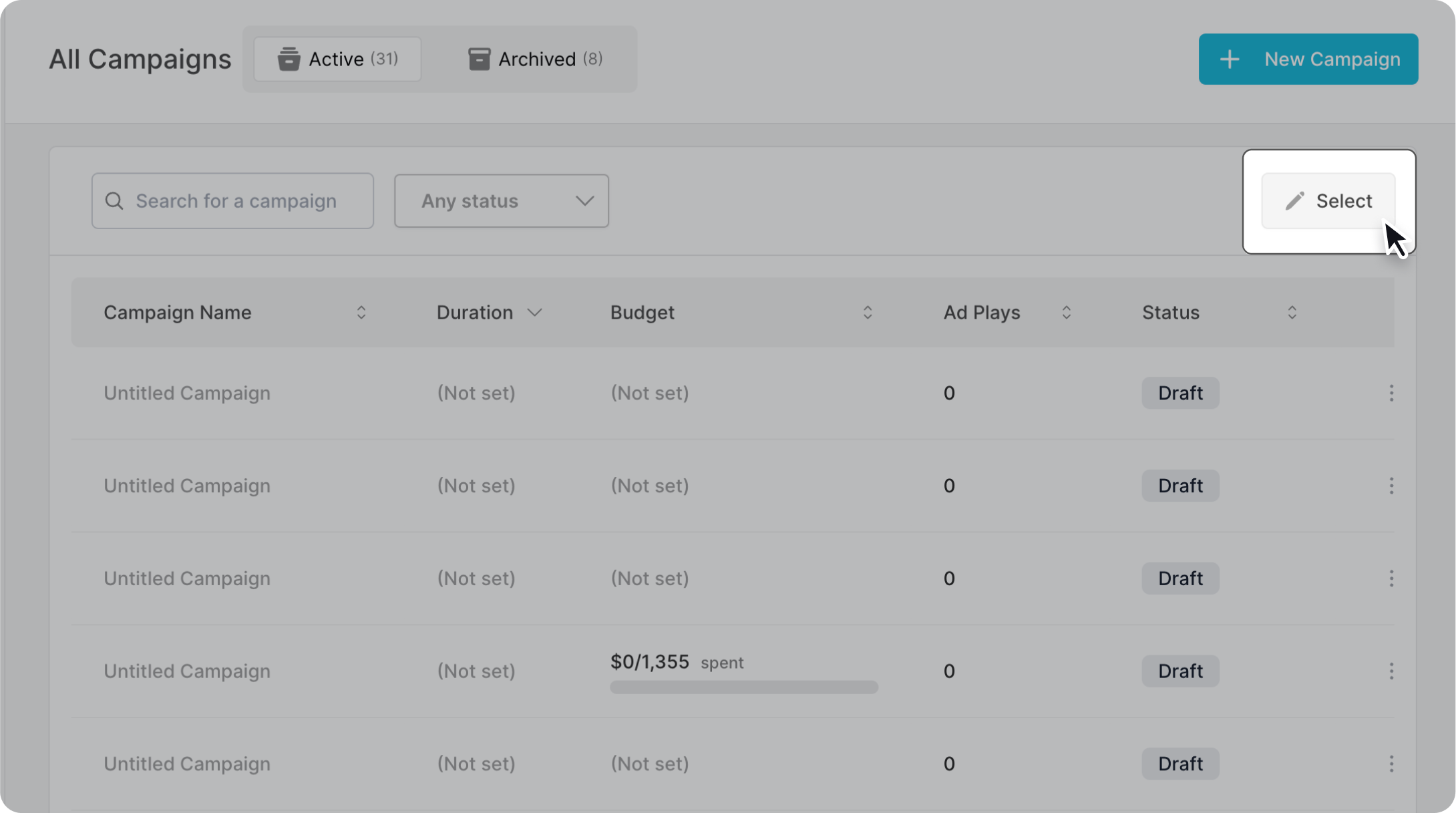
Task: Switch to the Archived campaigns tab
Action: click(535, 59)
